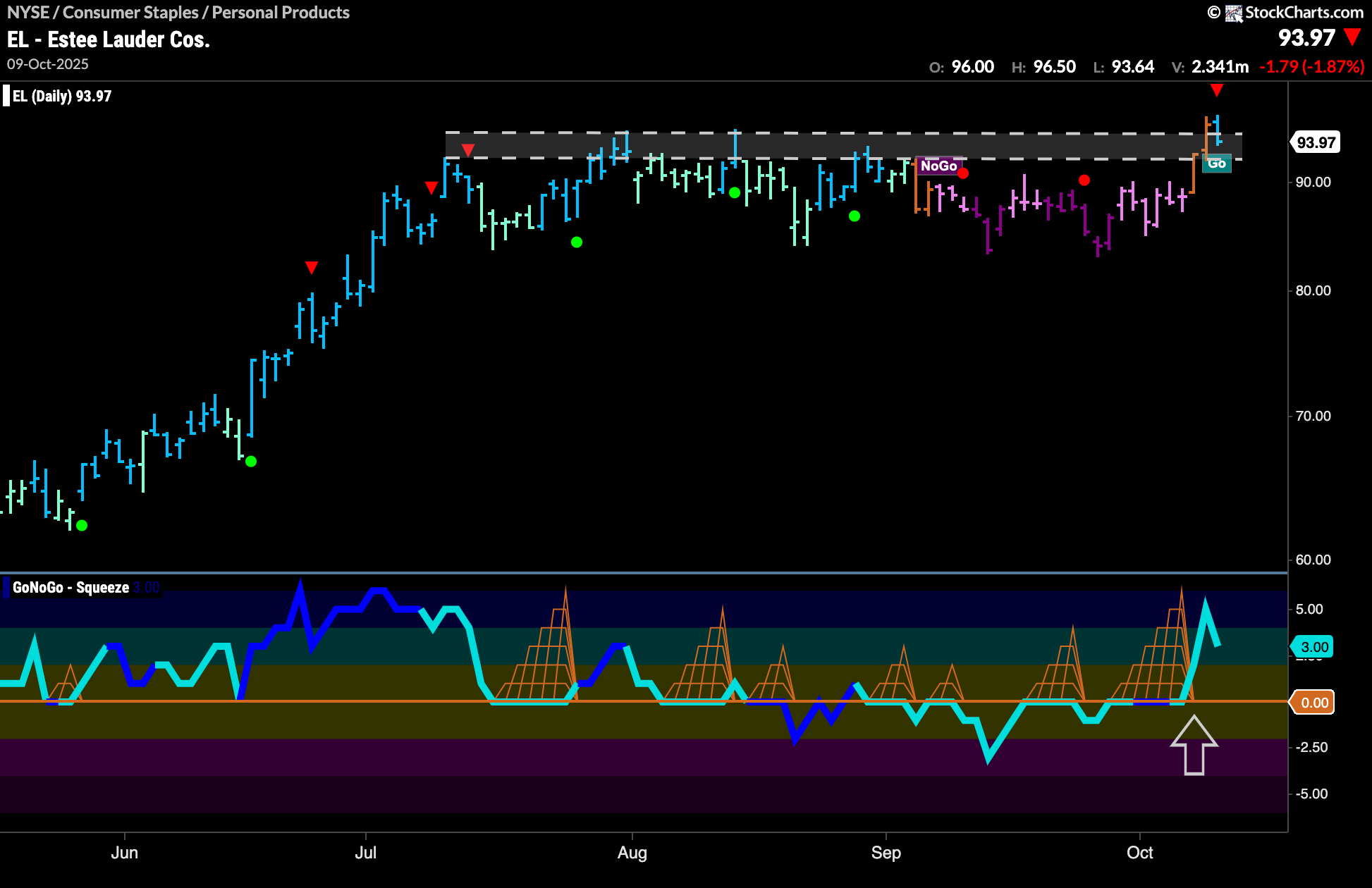Screen dimensions: 1372x888
Task: Click the StockCharts.com logo icon
Action: pyautogui.click(x=1235, y=12)
